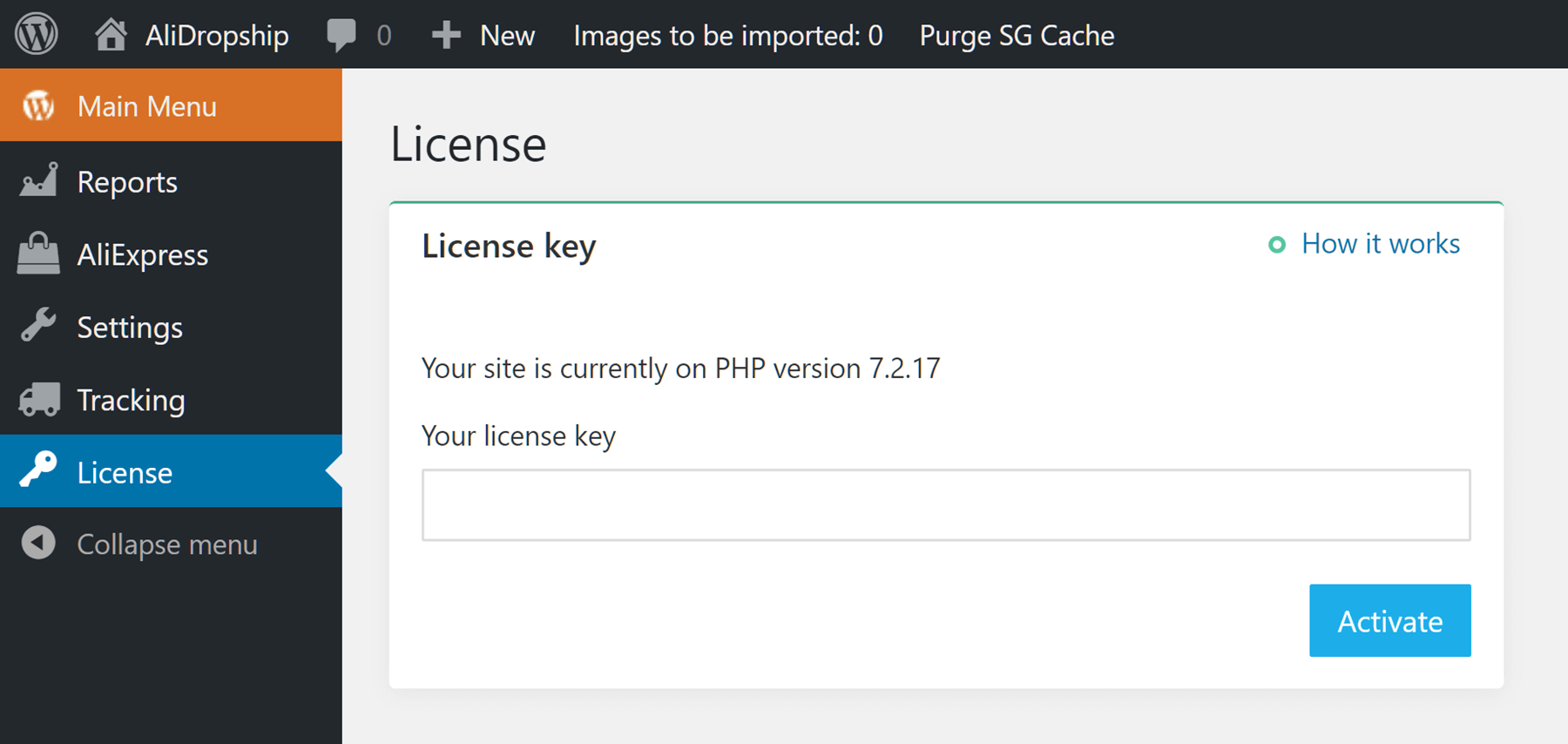Click the AliExpress shopping bag icon

point(38,254)
